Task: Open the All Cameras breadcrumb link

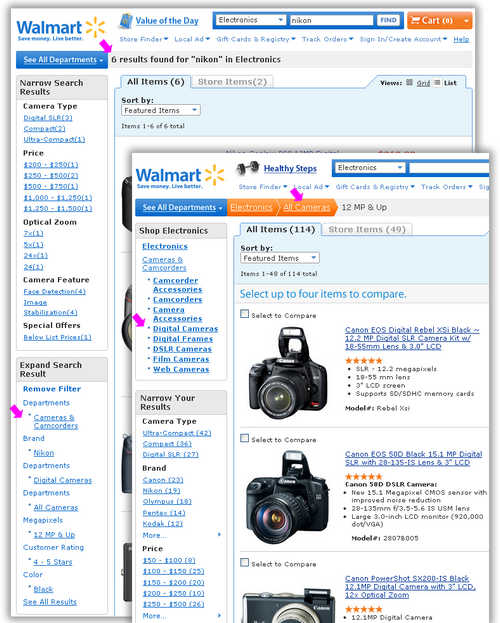Action: (x=306, y=207)
